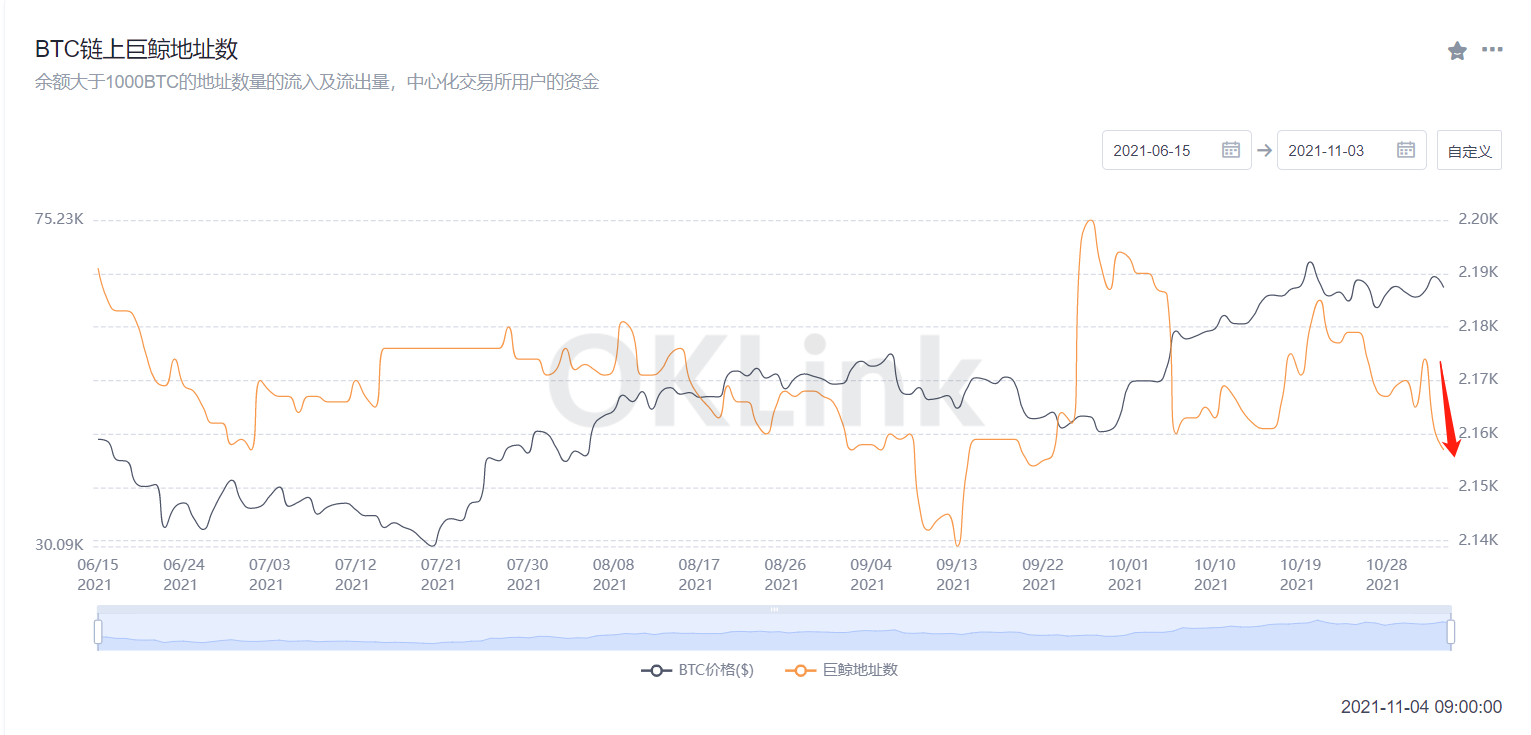Click the 自定义 custom range button
Viewport: 1531px width, 735px height.
pyautogui.click(x=1469, y=150)
